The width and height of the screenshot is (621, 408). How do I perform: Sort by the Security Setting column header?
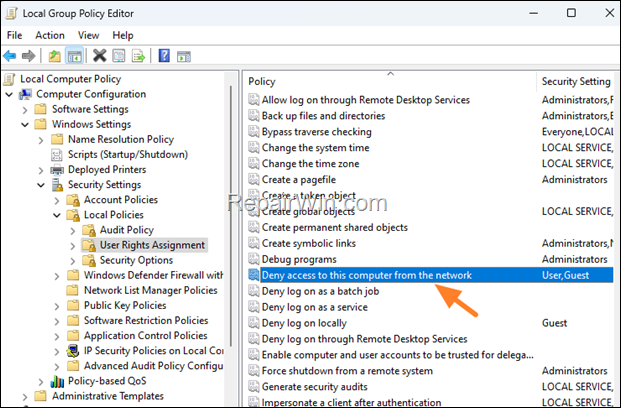click(x=576, y=81)
